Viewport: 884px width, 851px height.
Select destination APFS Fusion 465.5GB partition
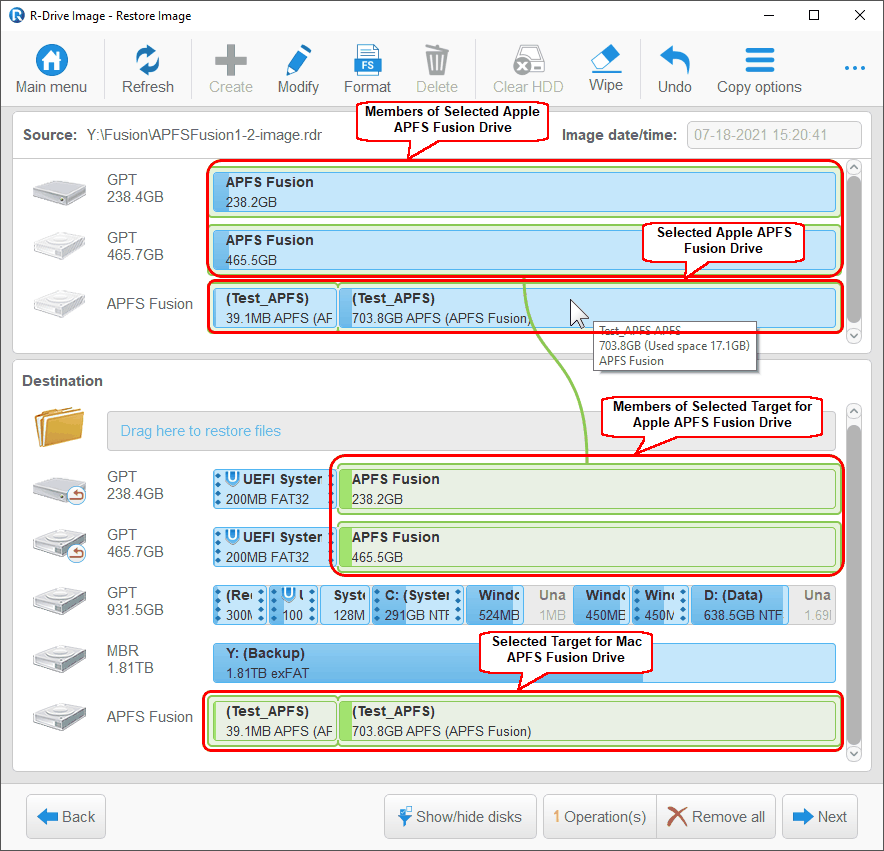pos(587,547)
